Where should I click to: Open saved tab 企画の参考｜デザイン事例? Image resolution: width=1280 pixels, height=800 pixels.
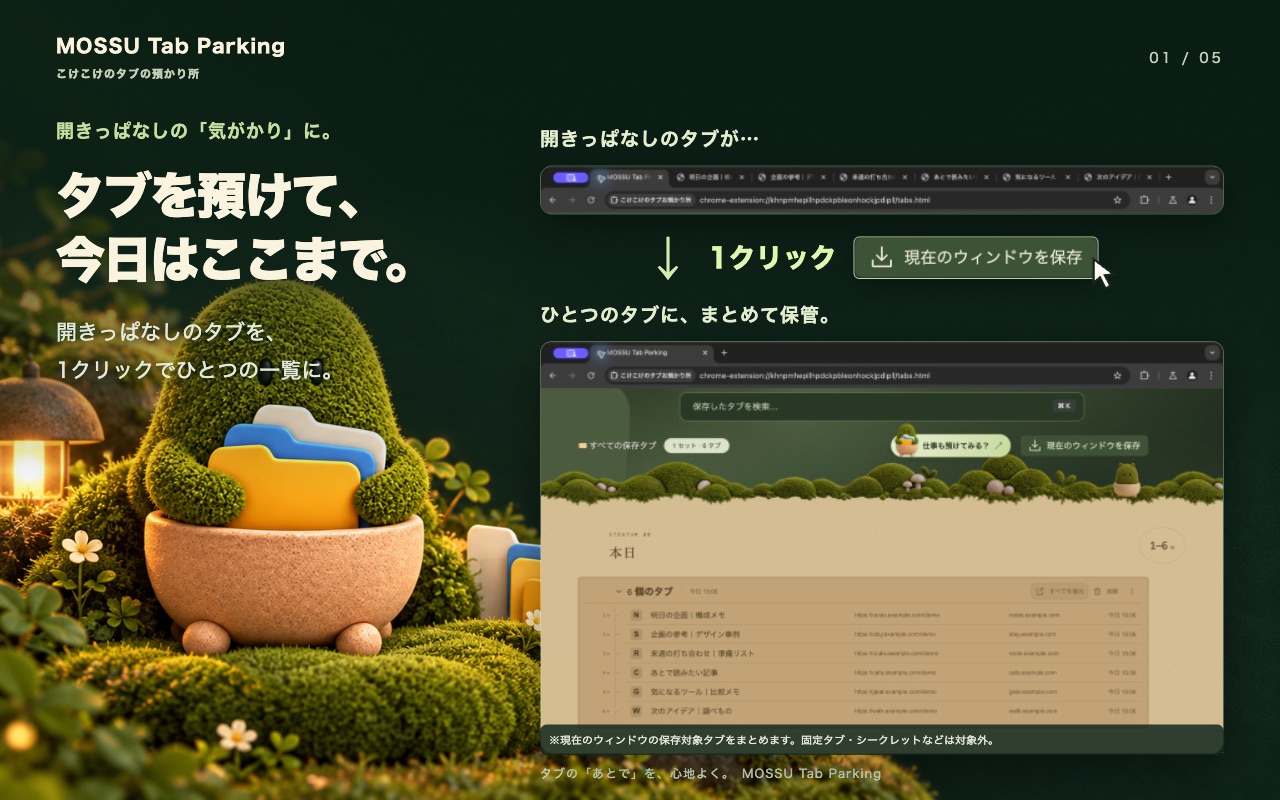[x=695, y=634]
